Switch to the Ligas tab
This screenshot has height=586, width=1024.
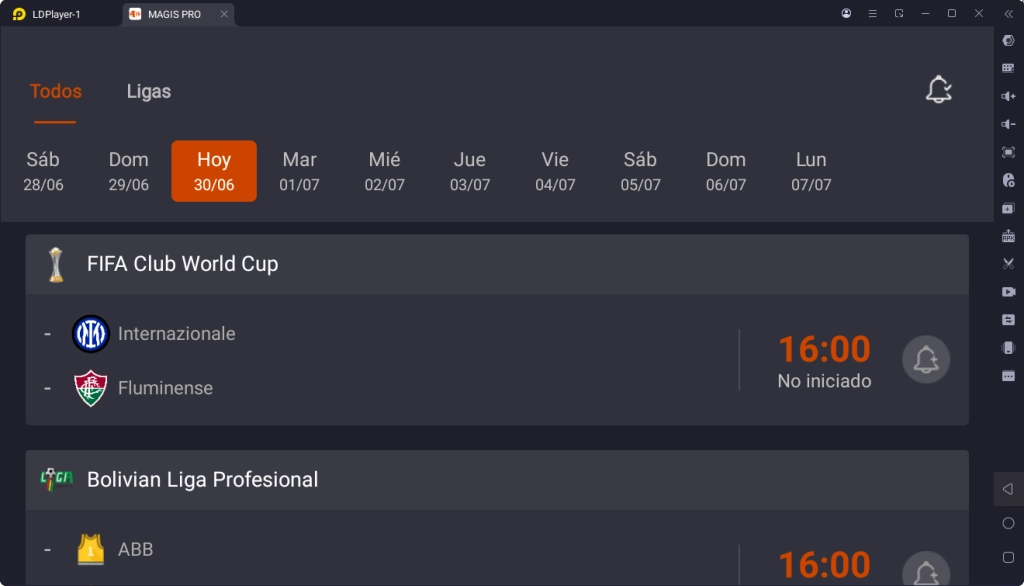click(149, 91)
